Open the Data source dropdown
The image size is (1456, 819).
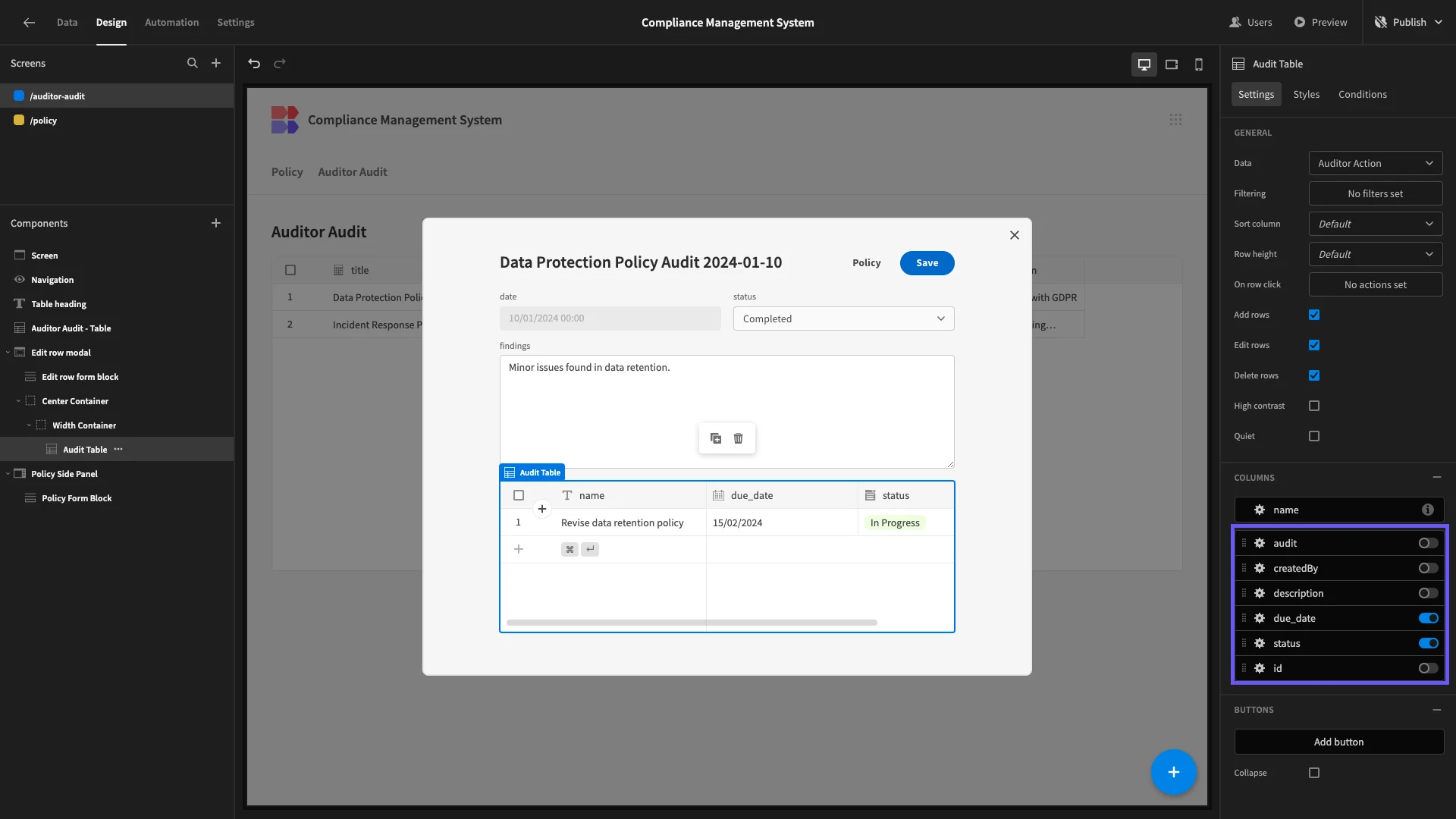1376,163
